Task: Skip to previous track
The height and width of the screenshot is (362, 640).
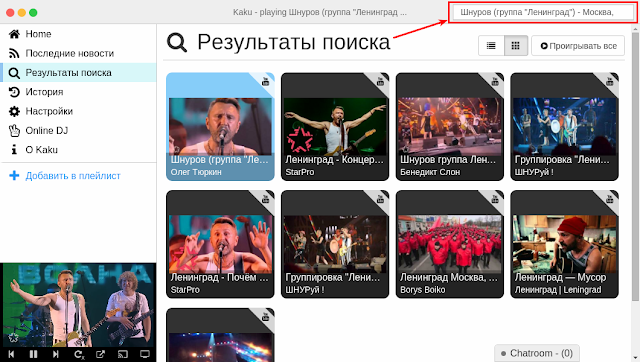Action: [x=11, y=354]
